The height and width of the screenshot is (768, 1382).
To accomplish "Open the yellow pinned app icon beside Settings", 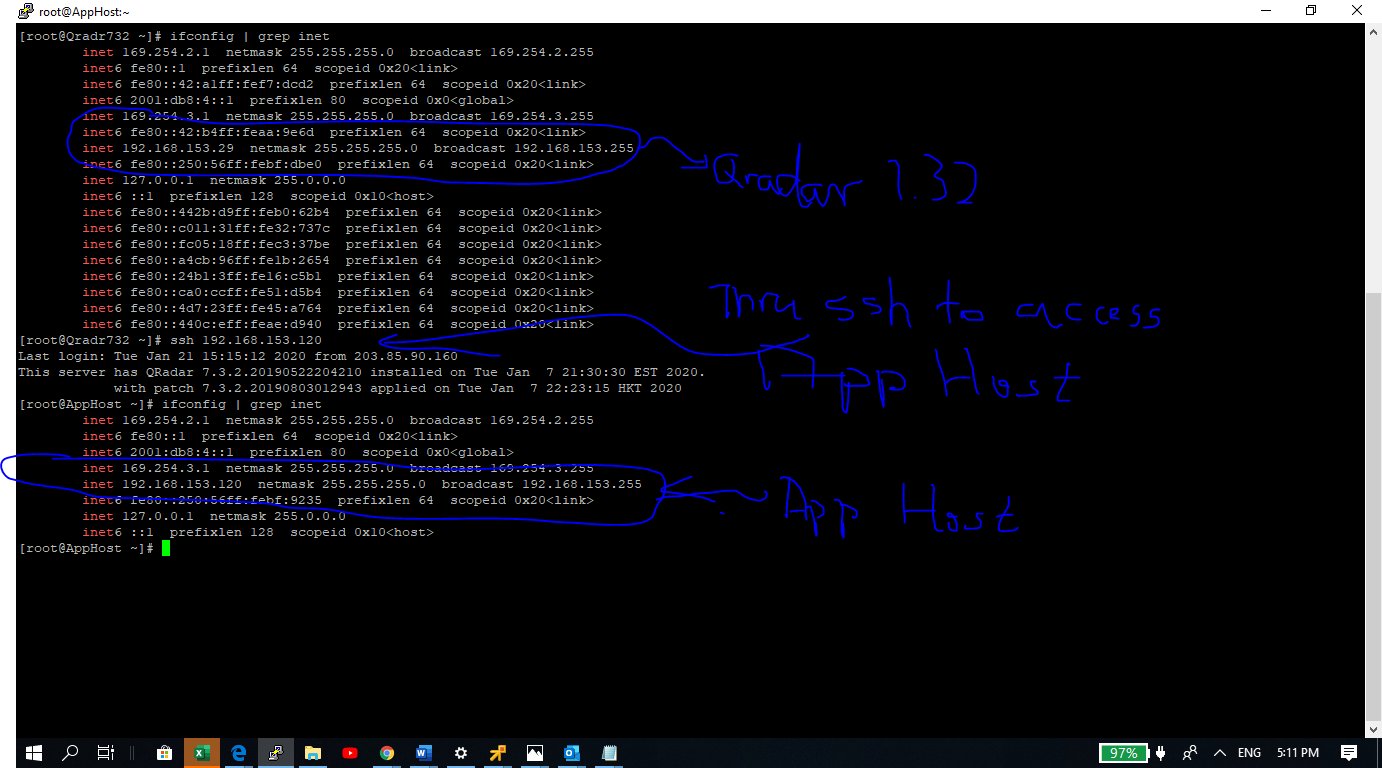I will click(x=498, y=753).
